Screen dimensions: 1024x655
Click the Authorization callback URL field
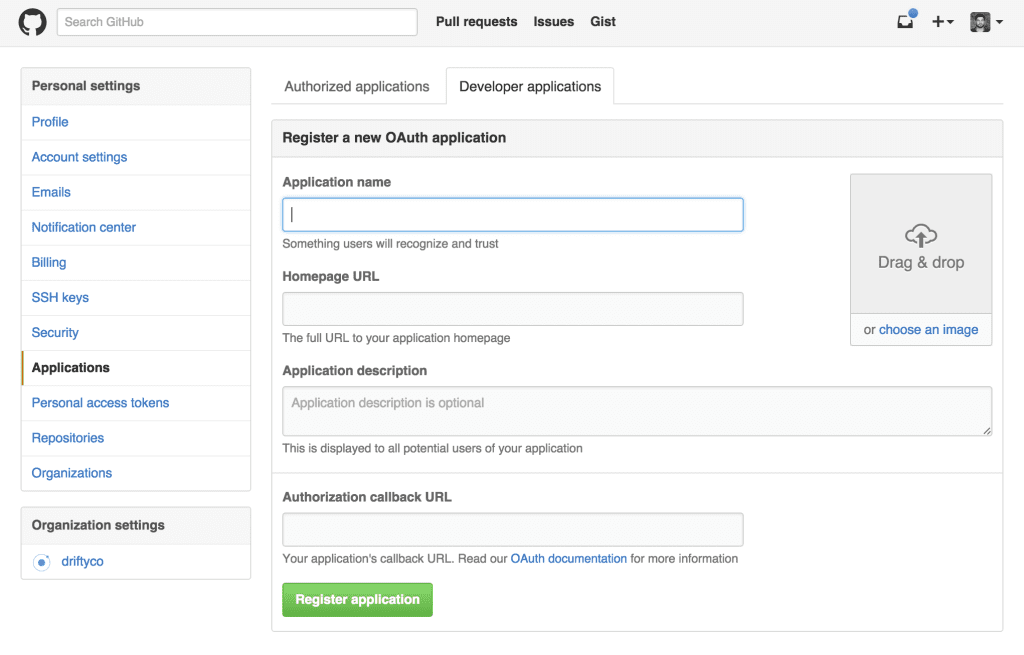pos(512,529)
